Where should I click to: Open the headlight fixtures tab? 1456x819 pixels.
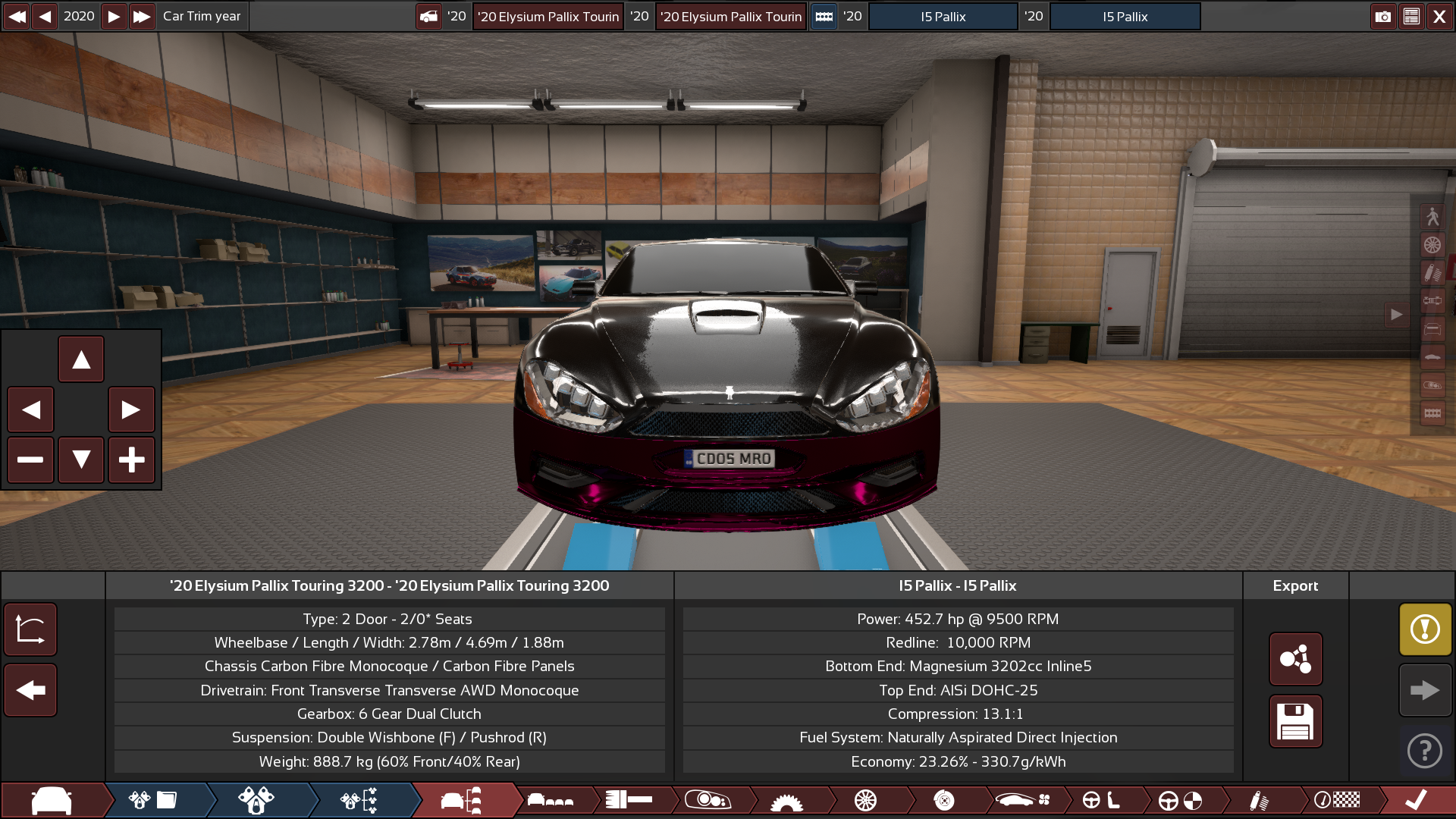(707, 800)
